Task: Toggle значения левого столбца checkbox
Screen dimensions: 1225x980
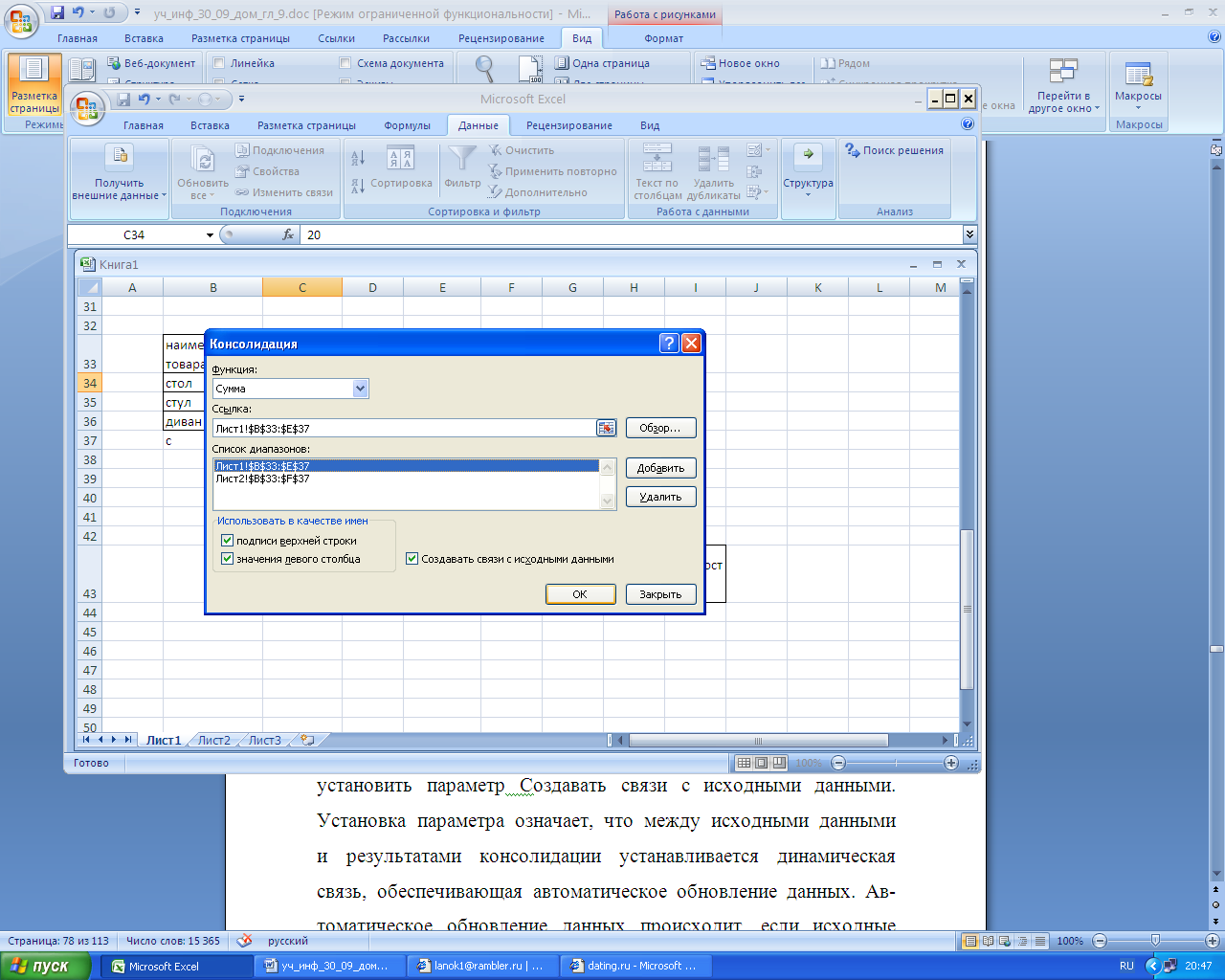Action: click(x=227, y=559)
